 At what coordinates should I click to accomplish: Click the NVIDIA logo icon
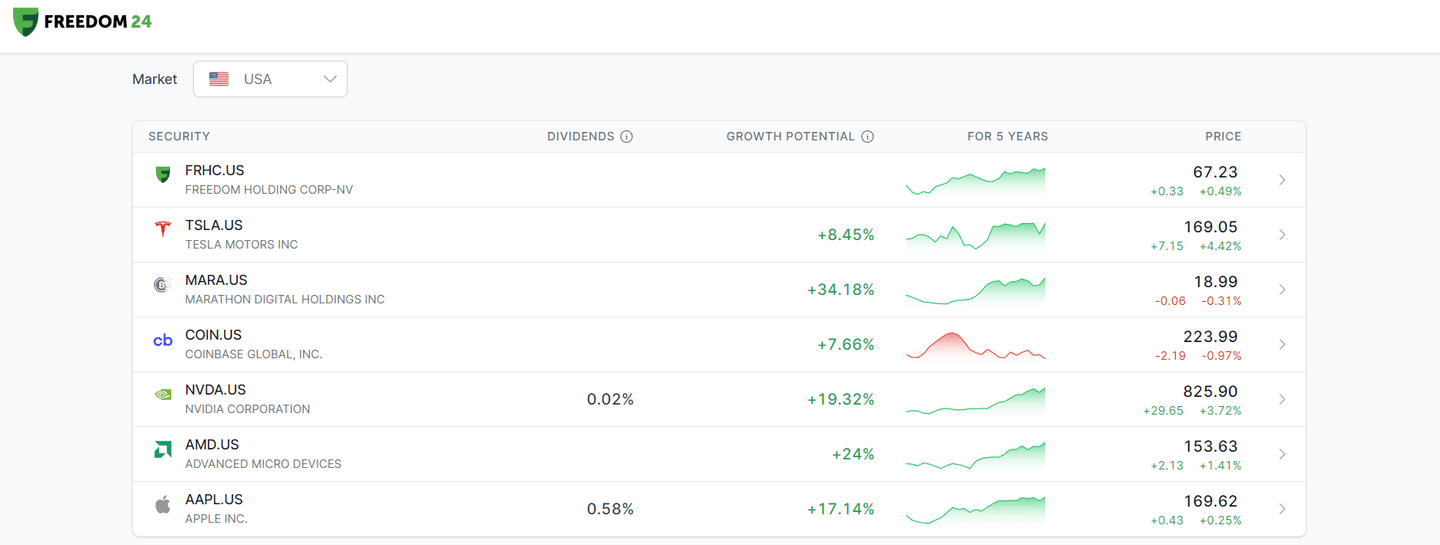(x=162, y=394)
